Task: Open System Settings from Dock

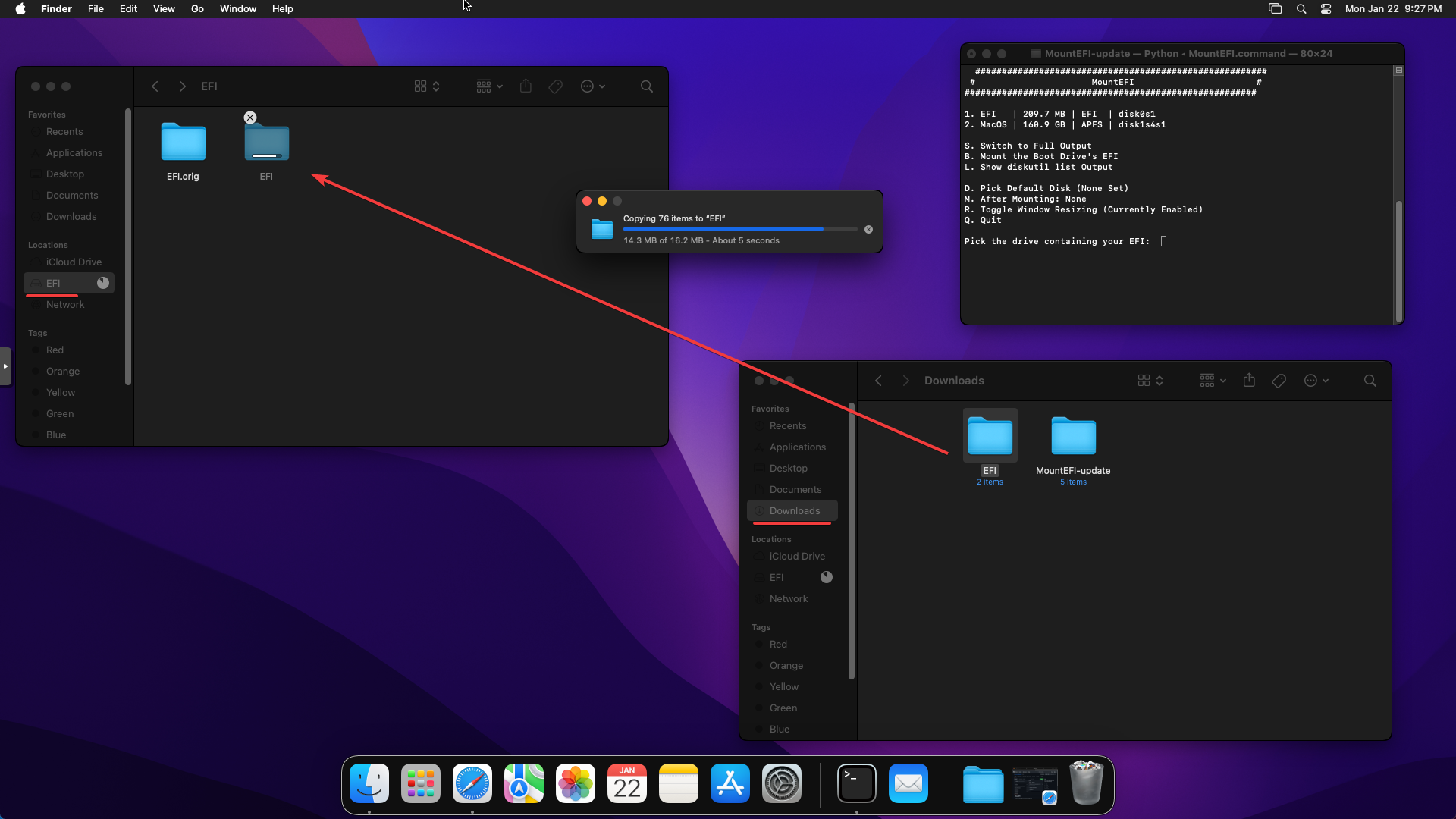Action: [782, 783]
